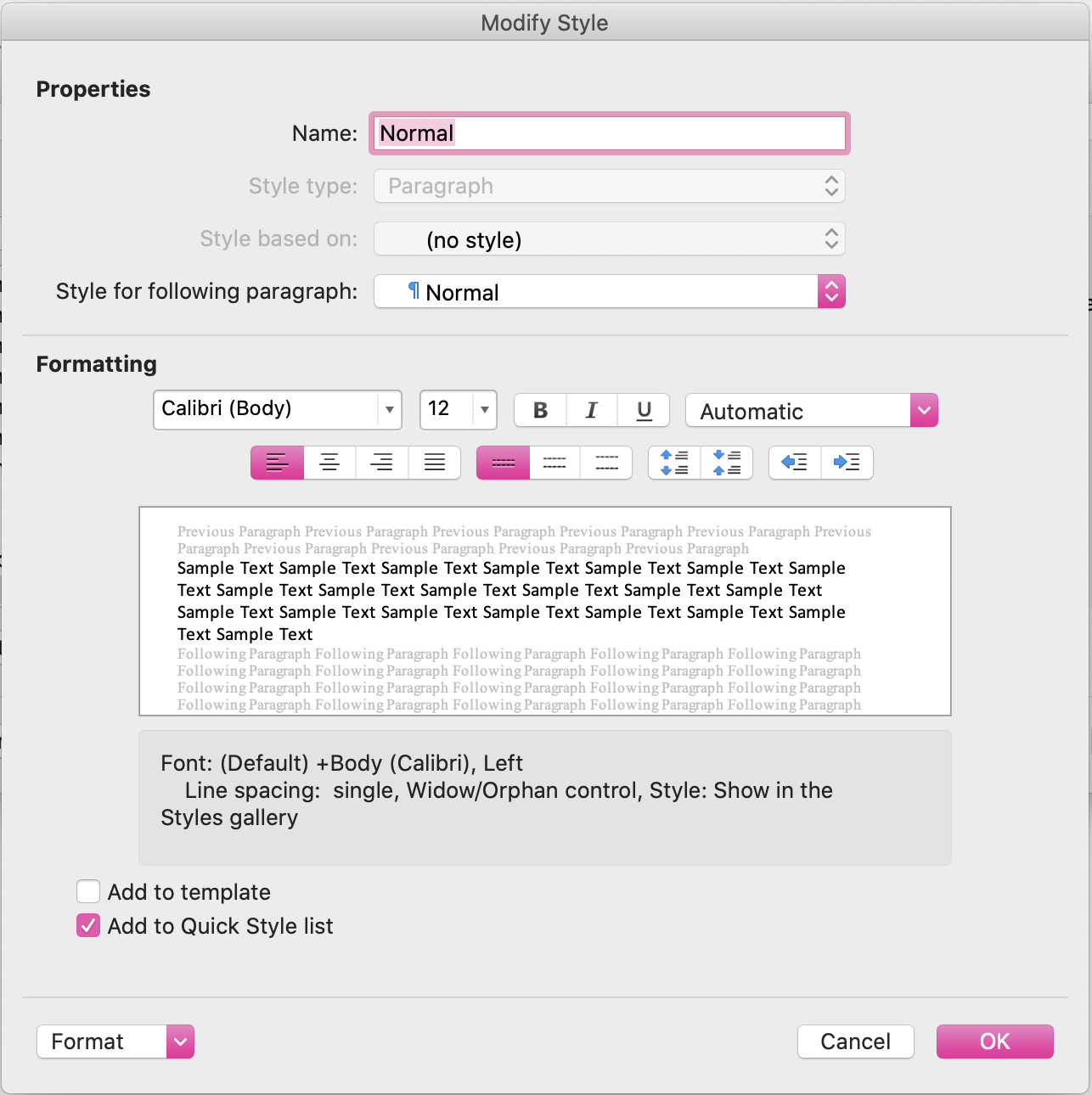1092x1095 pixels.
Task: Enable Add to template checkbox
Action: pyautogui.click(x=88, y=891)
